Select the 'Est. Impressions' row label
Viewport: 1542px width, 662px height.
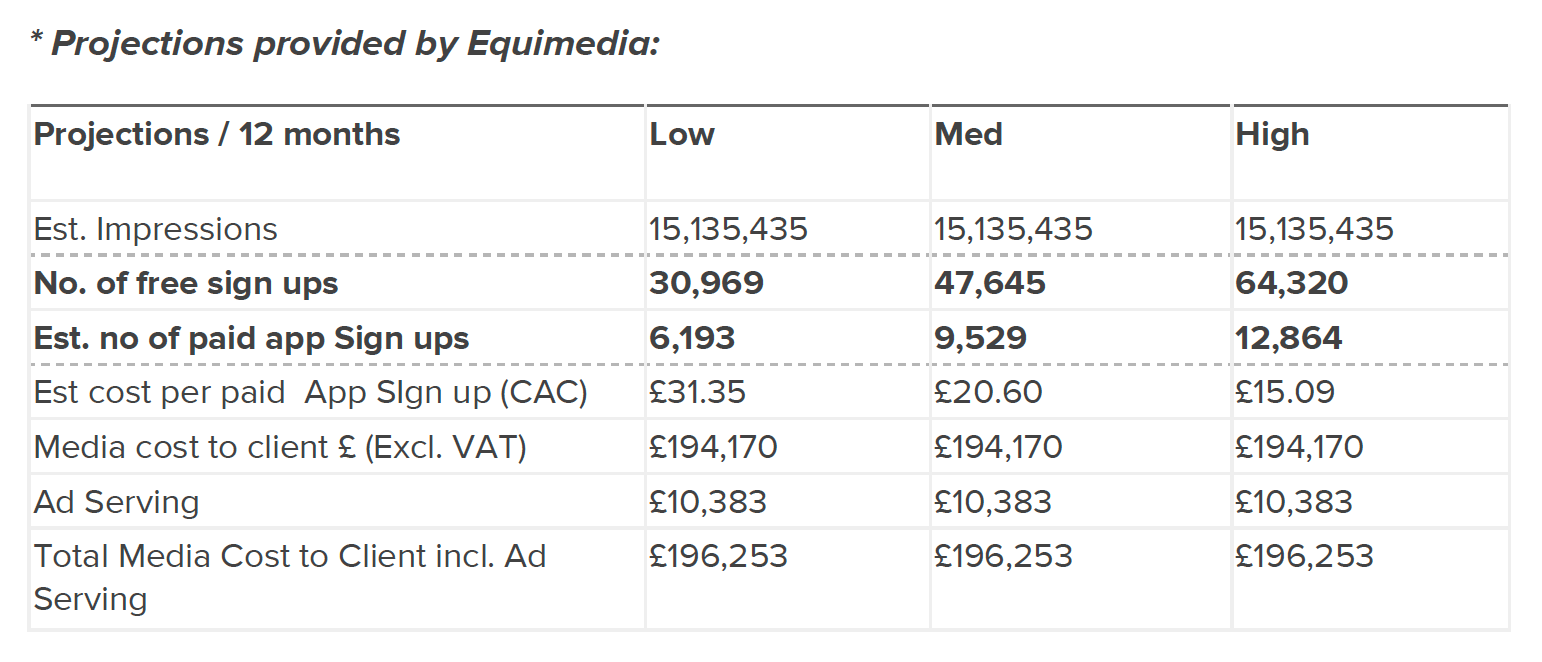pos(155,229)
